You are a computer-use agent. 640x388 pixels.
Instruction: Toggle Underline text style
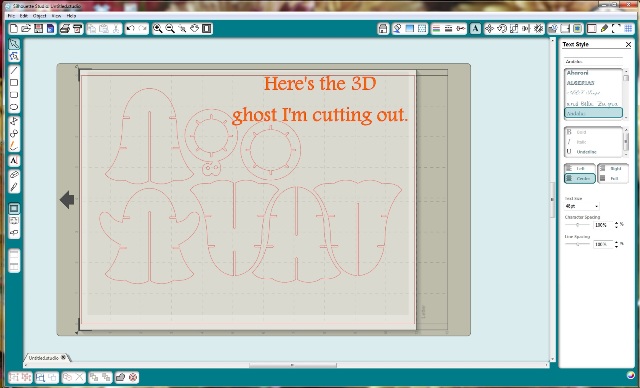point(581,152)
